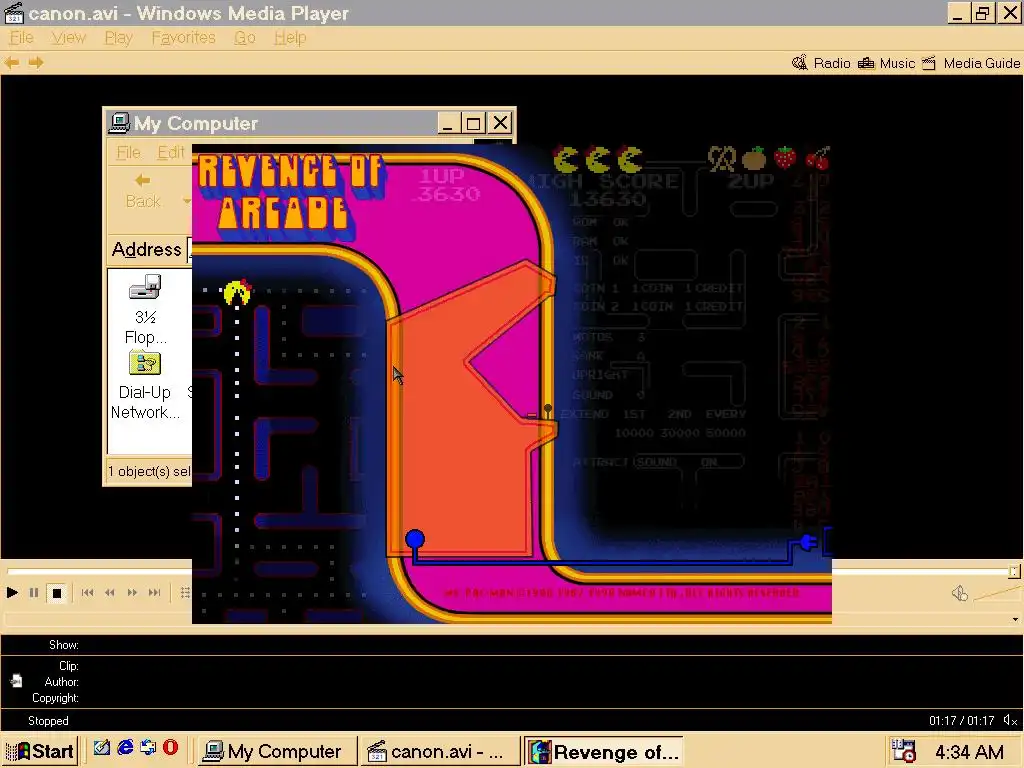Open the Help menu
The image size is (1024, 768).
click(x=290, y=38)
